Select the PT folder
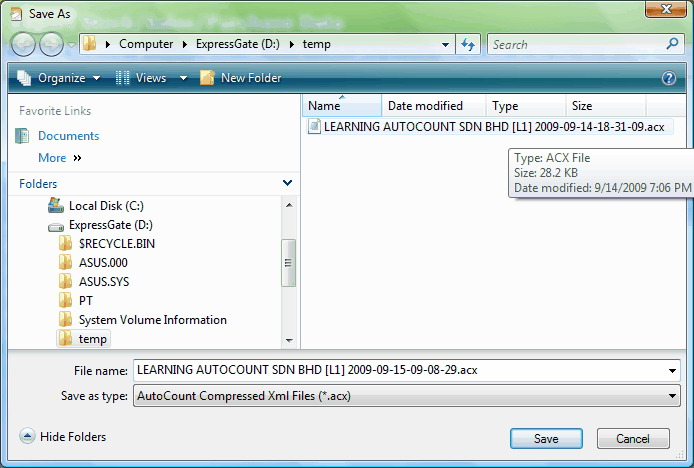 point(86,301)
